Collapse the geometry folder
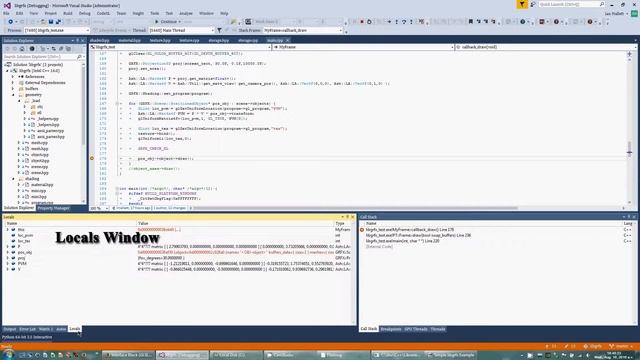This screenshot has width=640, height=360. 13,95
